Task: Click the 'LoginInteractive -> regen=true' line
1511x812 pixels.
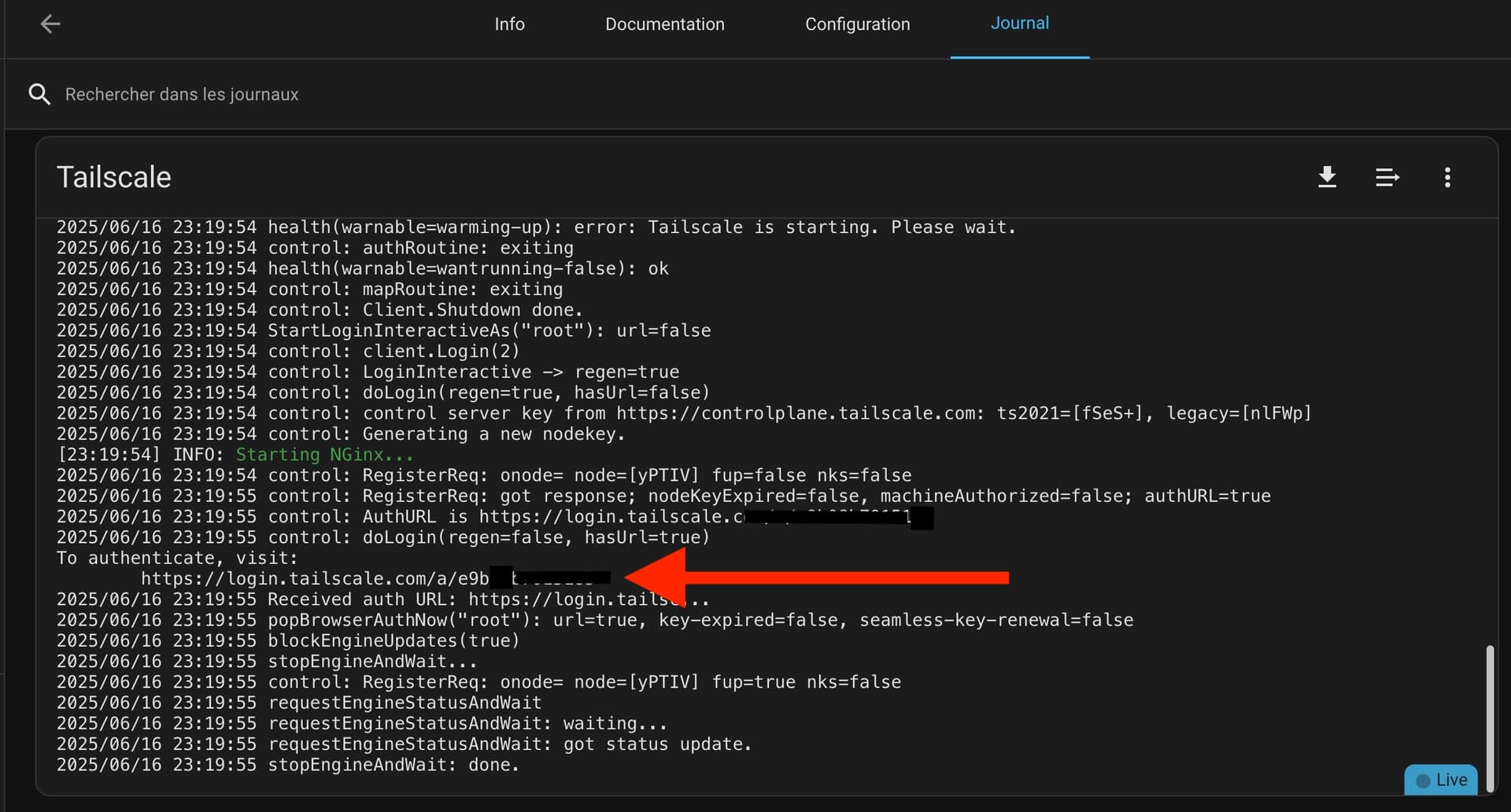Action: [x=368, y=372]
